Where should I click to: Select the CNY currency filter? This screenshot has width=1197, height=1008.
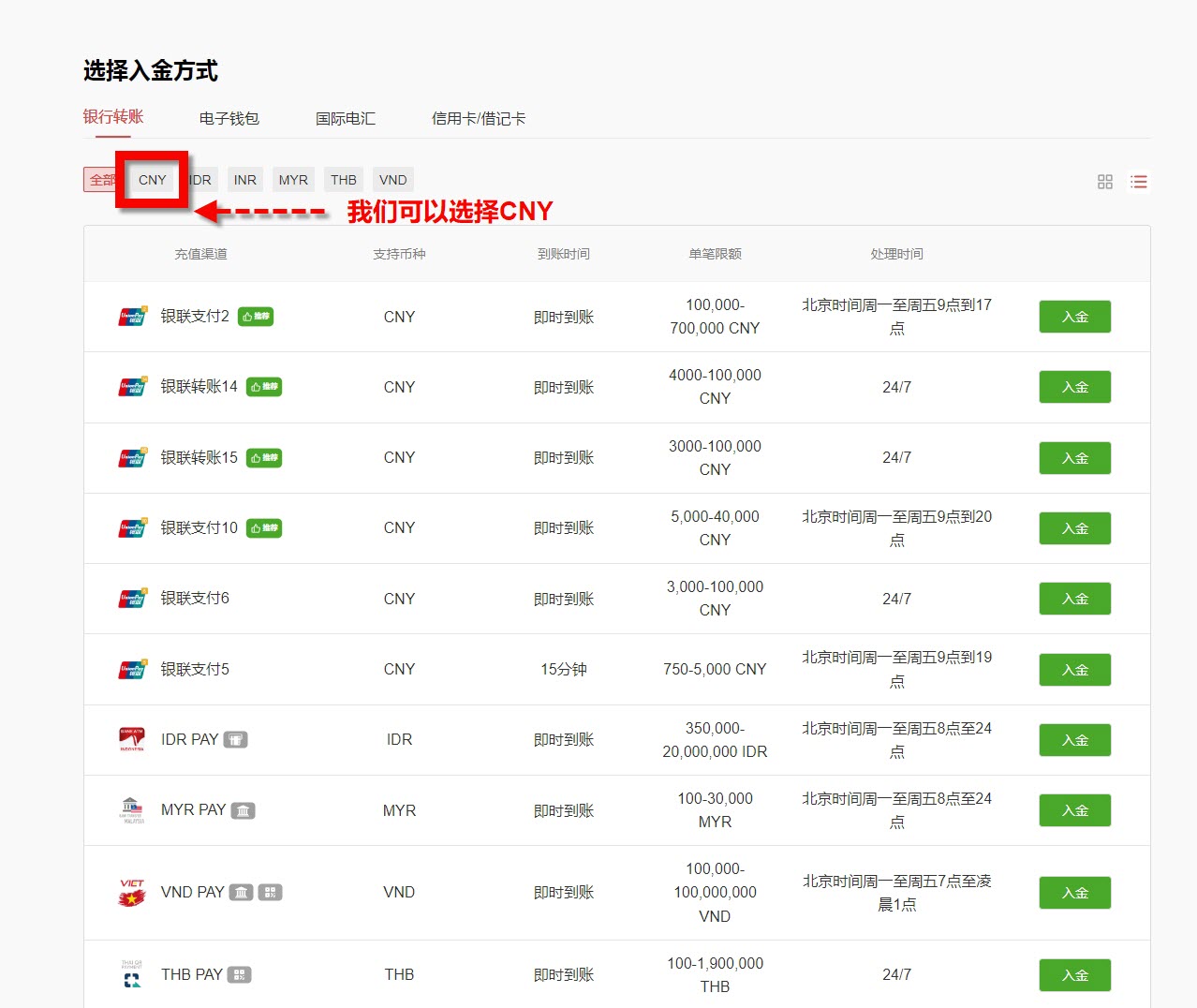pos(153,180)
